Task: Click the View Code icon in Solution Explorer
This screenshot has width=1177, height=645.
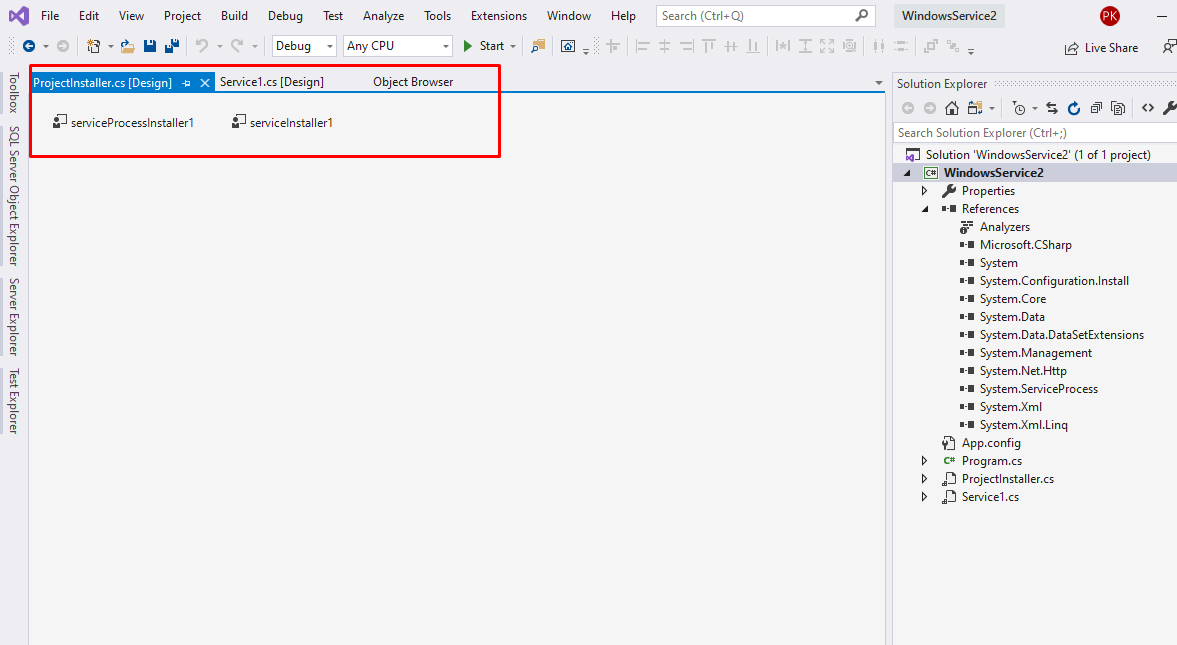Action: click(x=1148, y=107)
